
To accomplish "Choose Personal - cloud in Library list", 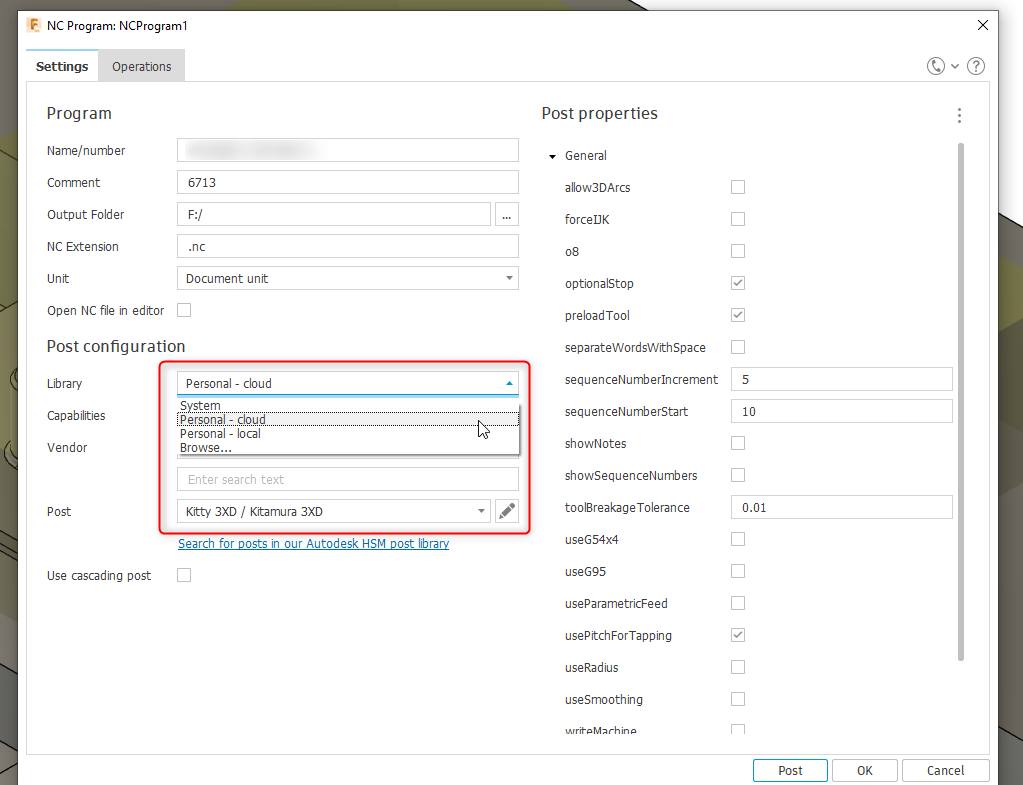I will (x=348, y=420).
